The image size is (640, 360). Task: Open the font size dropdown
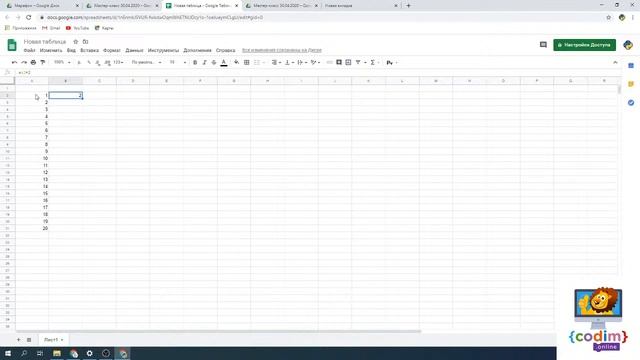pyautogui.click(x=178, y=62)
